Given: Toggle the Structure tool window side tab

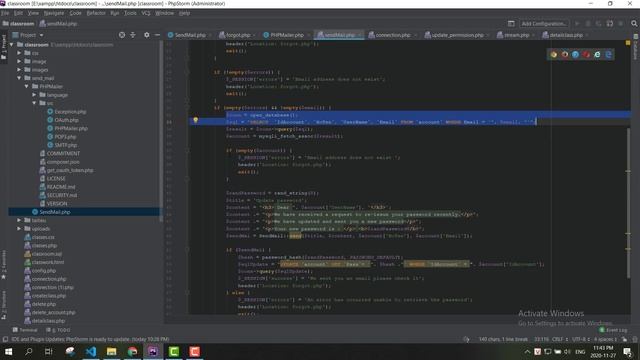Looking at the screenshot, I should [x=4, y=305].
